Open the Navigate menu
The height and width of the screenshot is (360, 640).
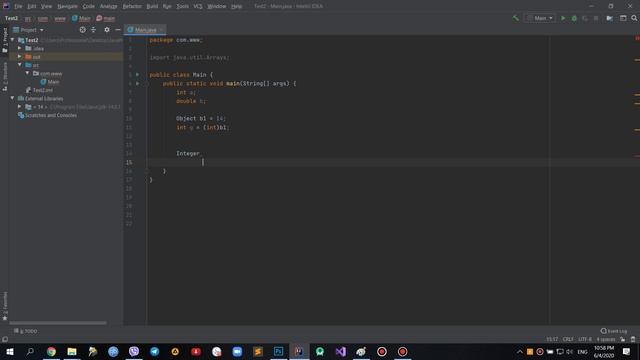67,6
